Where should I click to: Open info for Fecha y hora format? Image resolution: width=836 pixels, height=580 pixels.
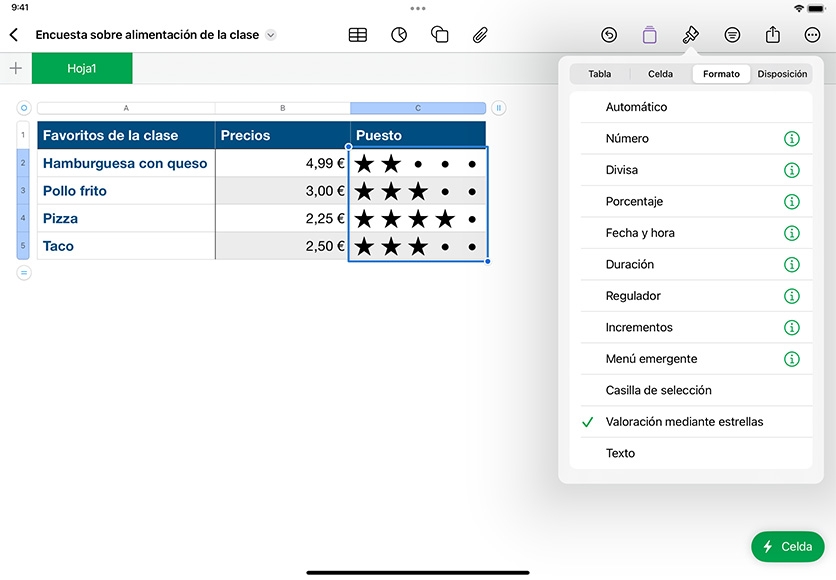pyautogui.click(x=792, y=233)
